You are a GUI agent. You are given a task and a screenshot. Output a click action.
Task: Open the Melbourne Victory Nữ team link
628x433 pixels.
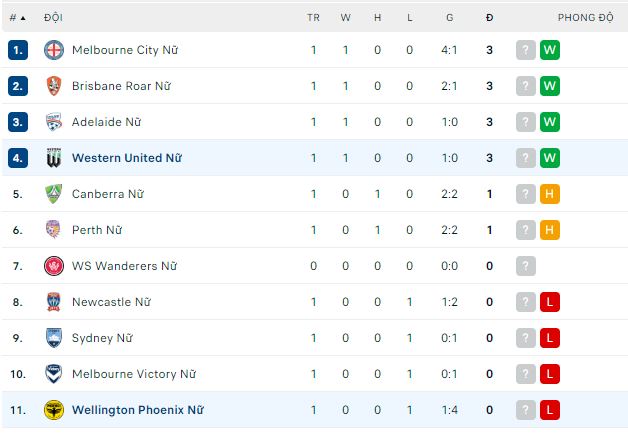(x=133, y=374)
